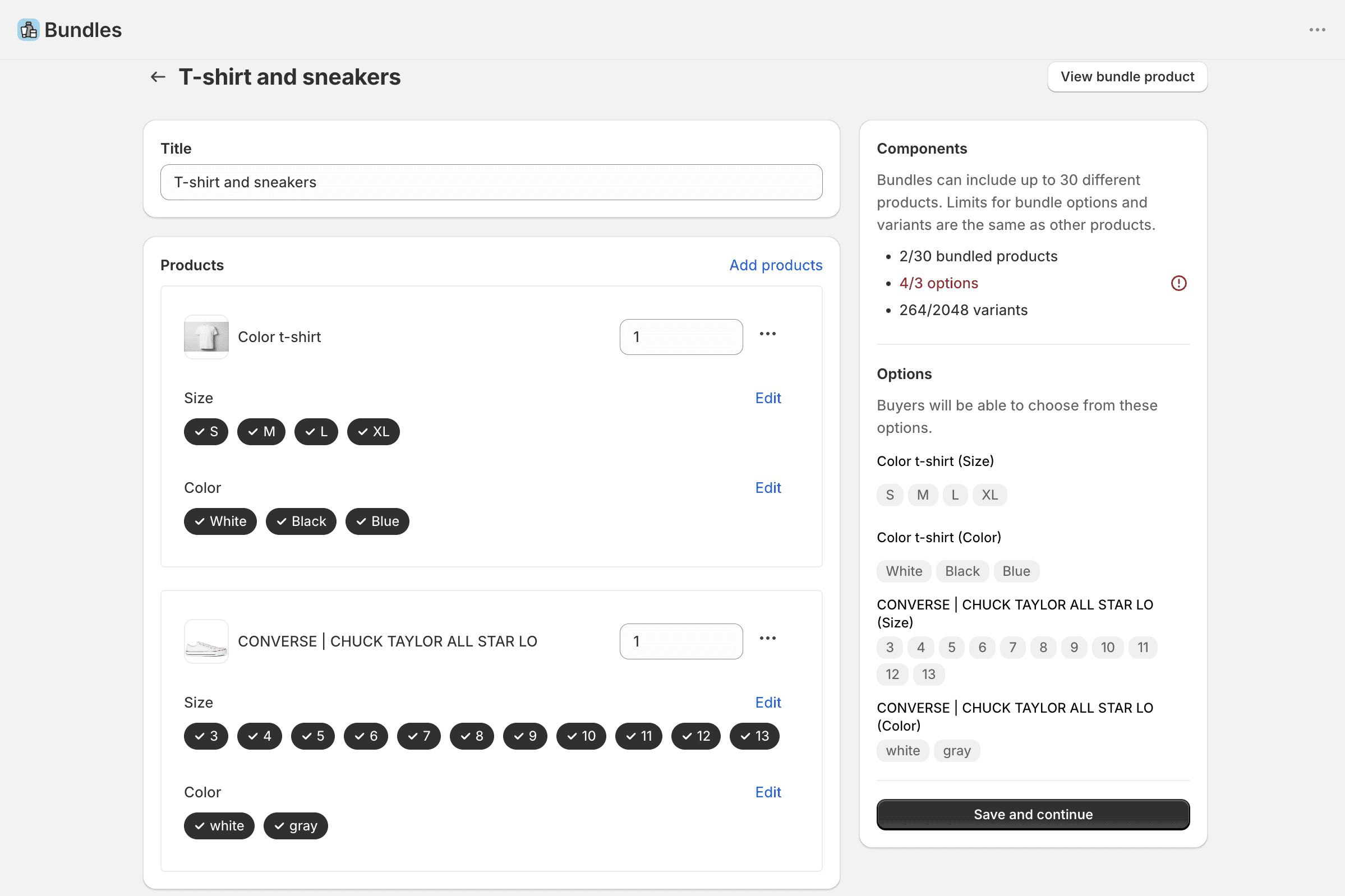1345x896 pixels.
Task: Click white tag in Options sidebar
Action: [902, 751]
